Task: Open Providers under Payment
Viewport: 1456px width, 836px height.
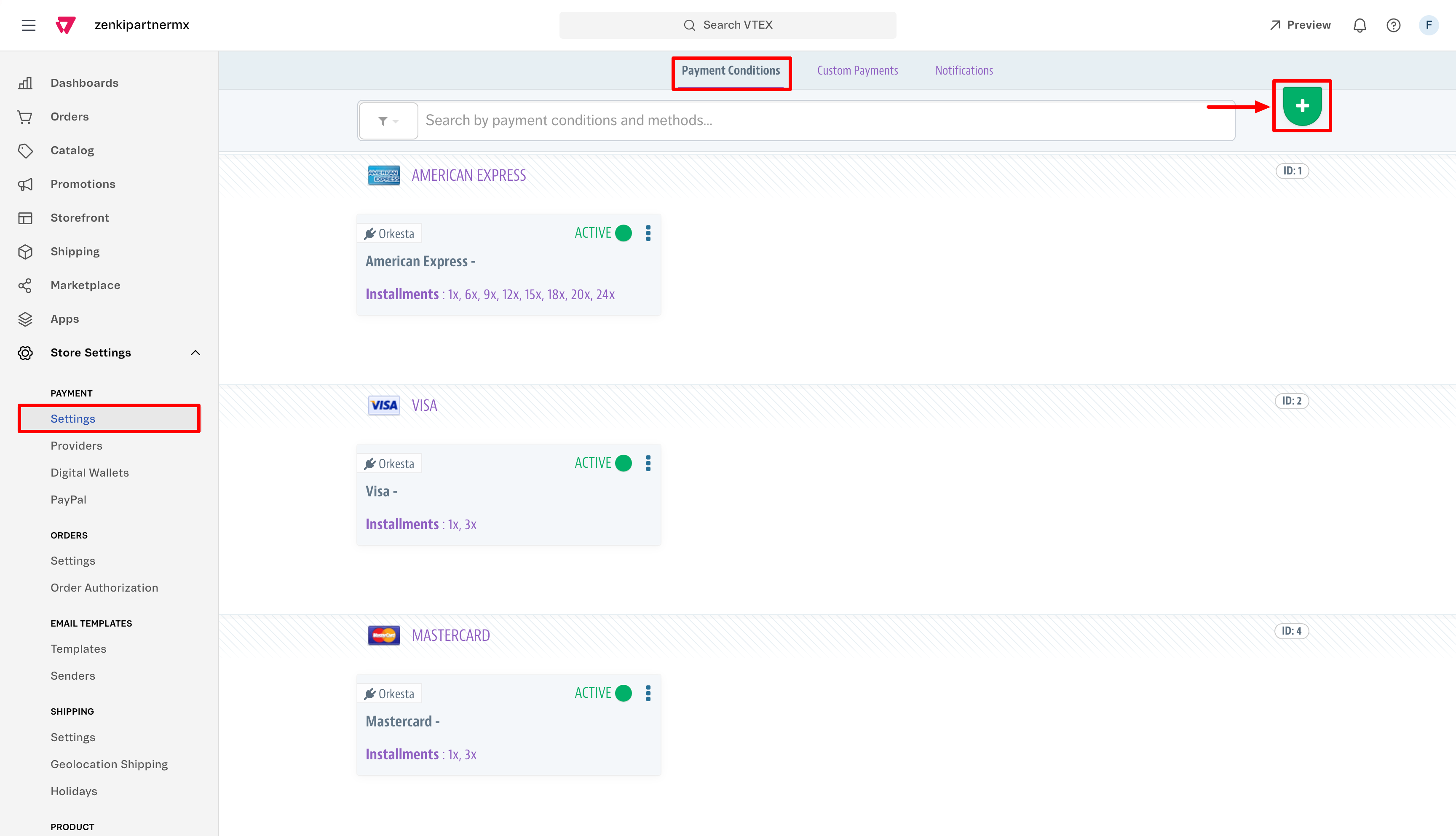Action: click(x=76, y=445)
